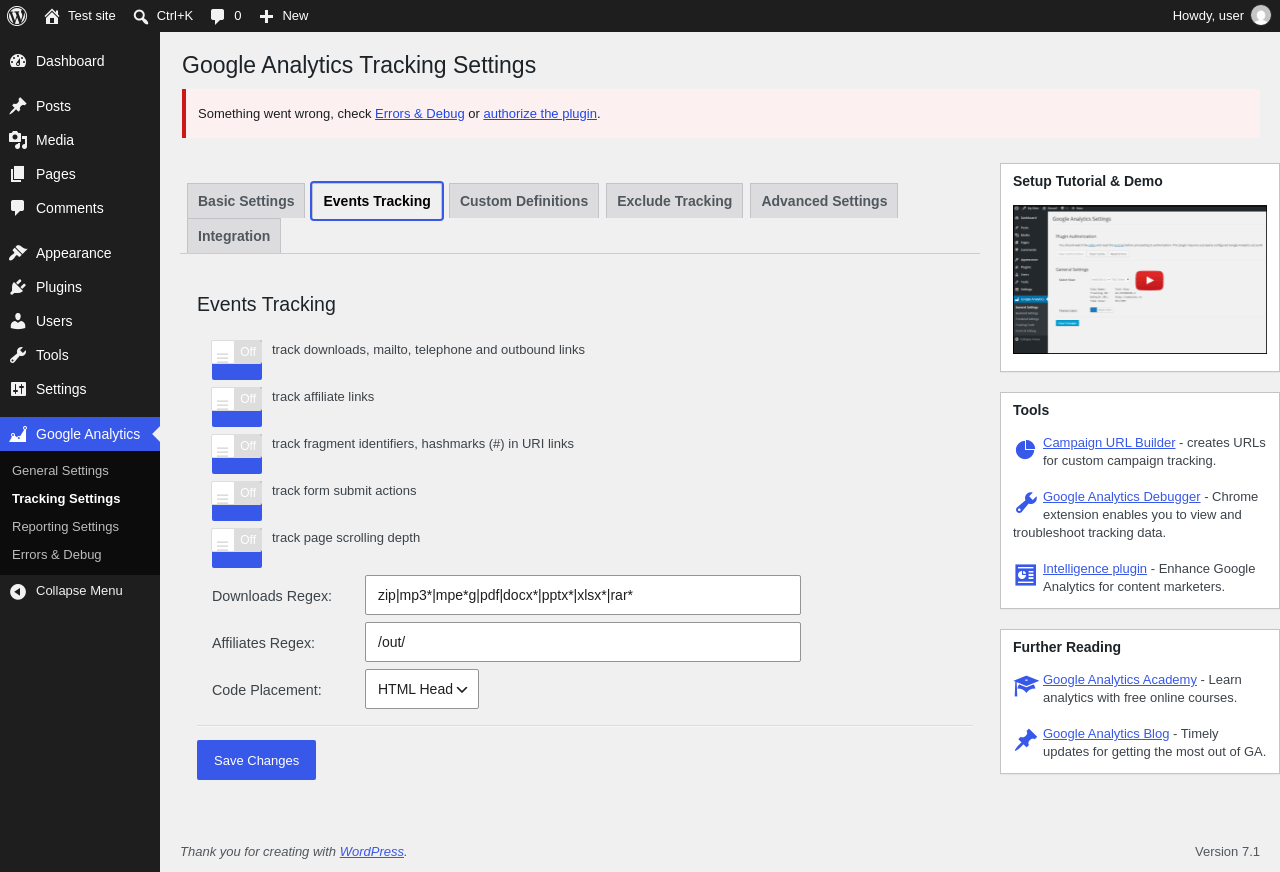This screenshot has width=1280, height=872.
Task: Open Google Analytics Academy link
Action: pos(1120,679)
